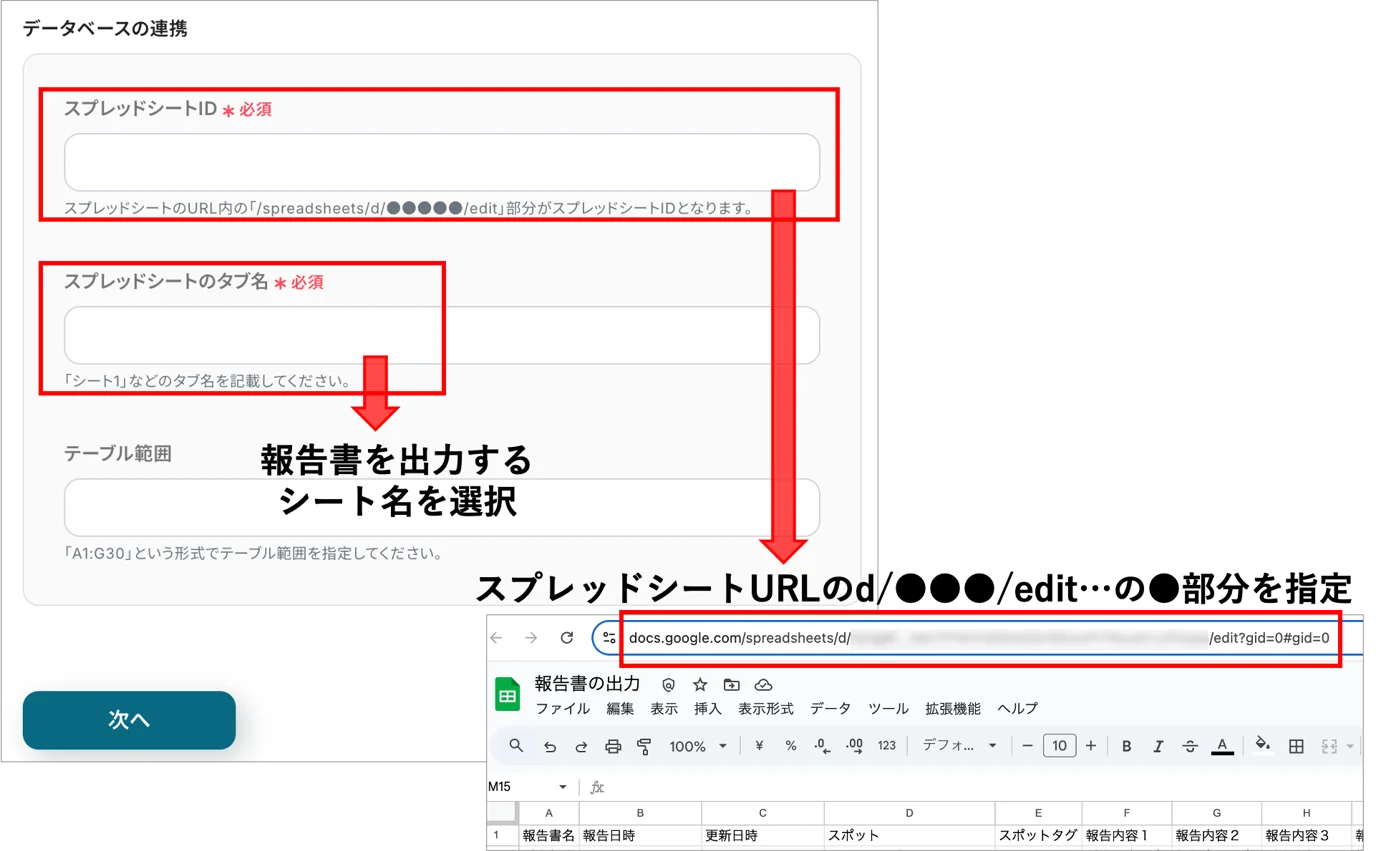Viewport: 1376px width, 851px height.
Task: Open the Google Sheets home icon
Action: [507, 694]
